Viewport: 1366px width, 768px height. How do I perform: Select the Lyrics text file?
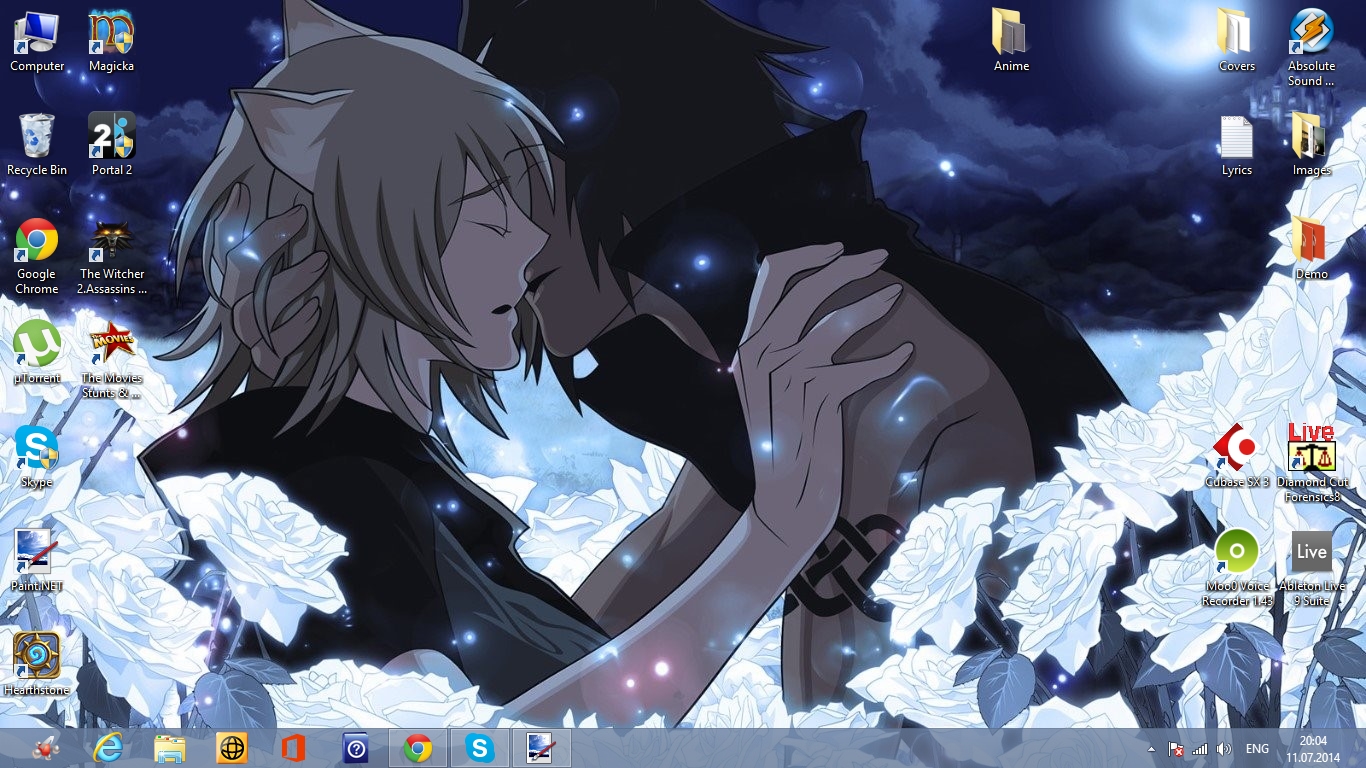click(1237, 146)
